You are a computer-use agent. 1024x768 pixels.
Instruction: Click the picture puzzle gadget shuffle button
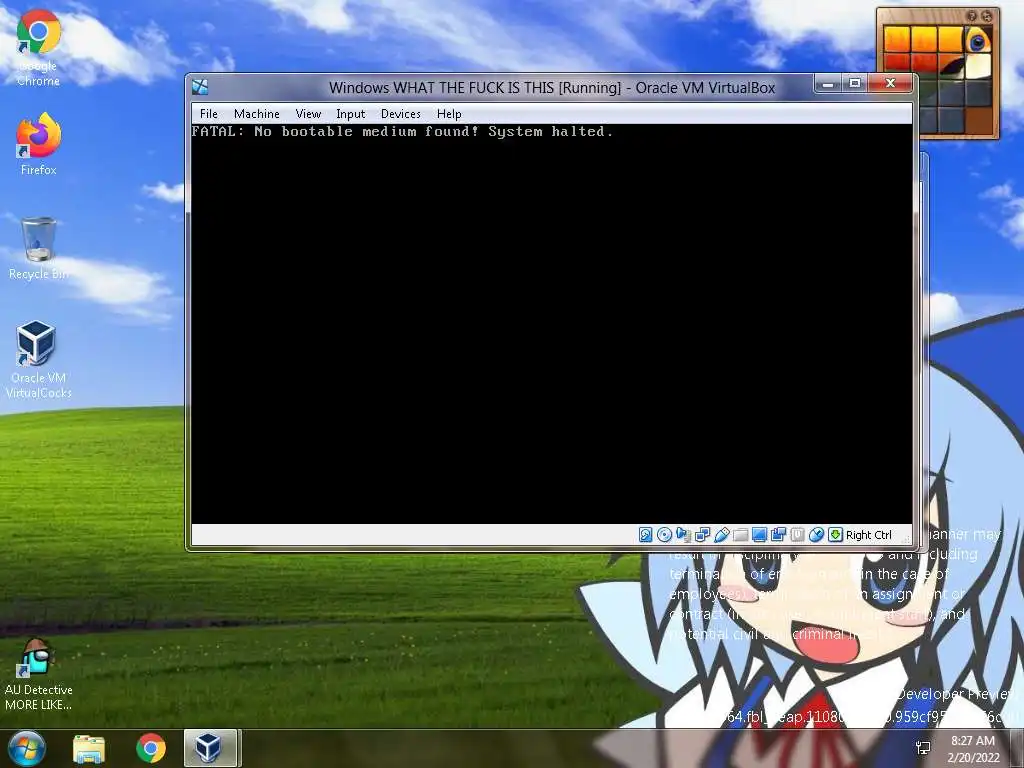pyautogui.click(x=987, y=16)
